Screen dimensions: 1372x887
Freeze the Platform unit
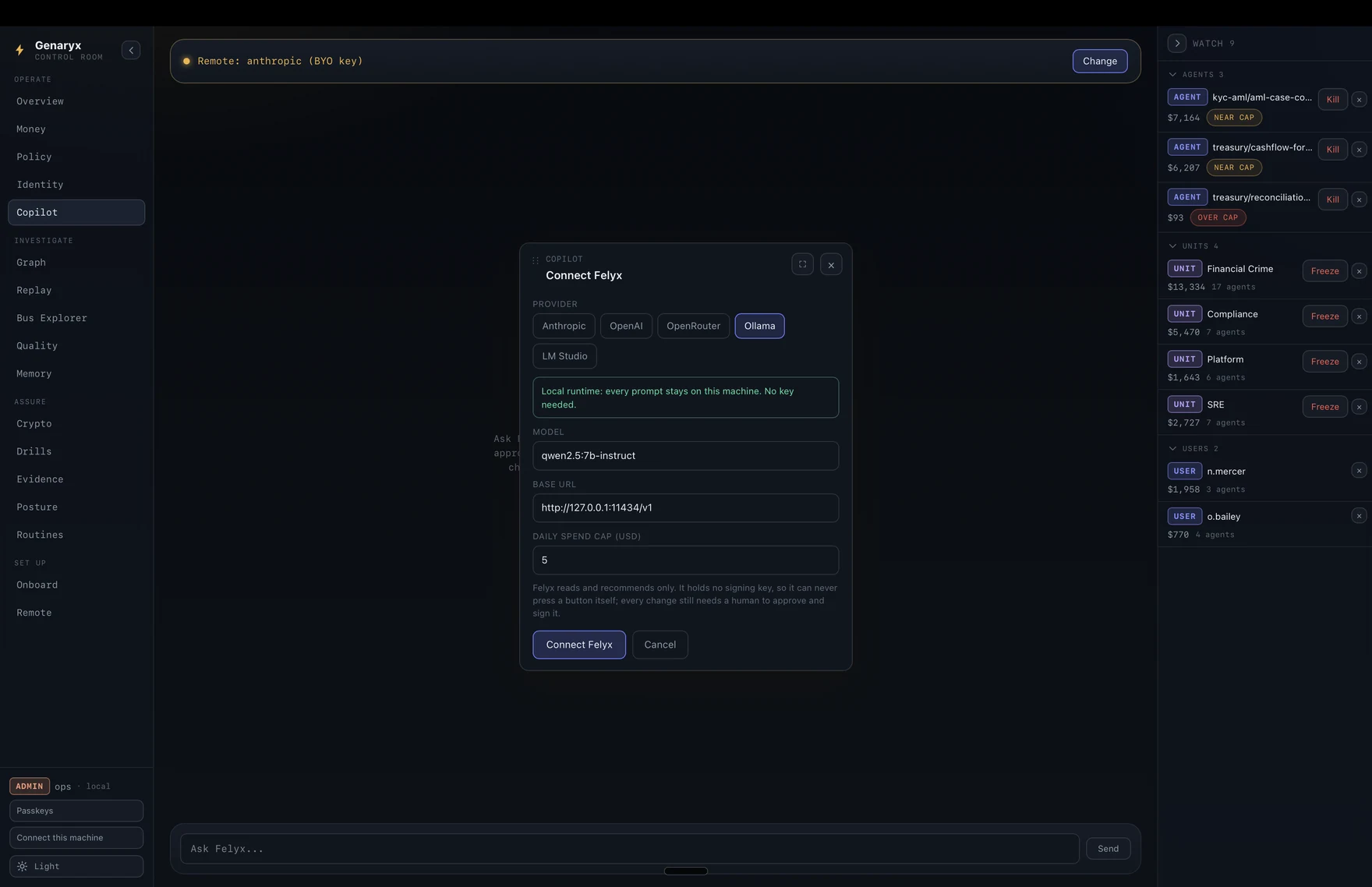pos(1324,362)
